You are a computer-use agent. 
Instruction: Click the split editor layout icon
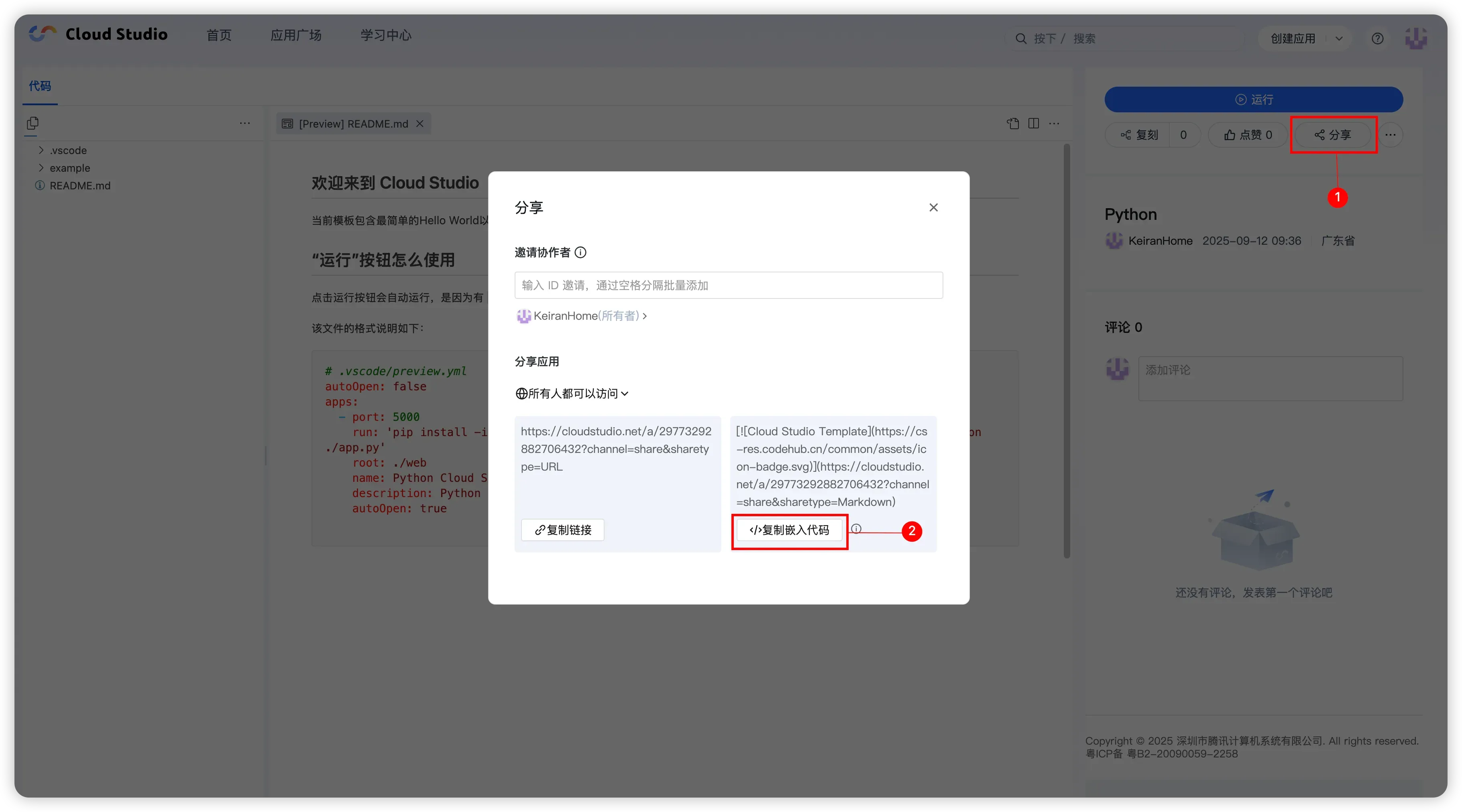click(x=1034, y=124)
